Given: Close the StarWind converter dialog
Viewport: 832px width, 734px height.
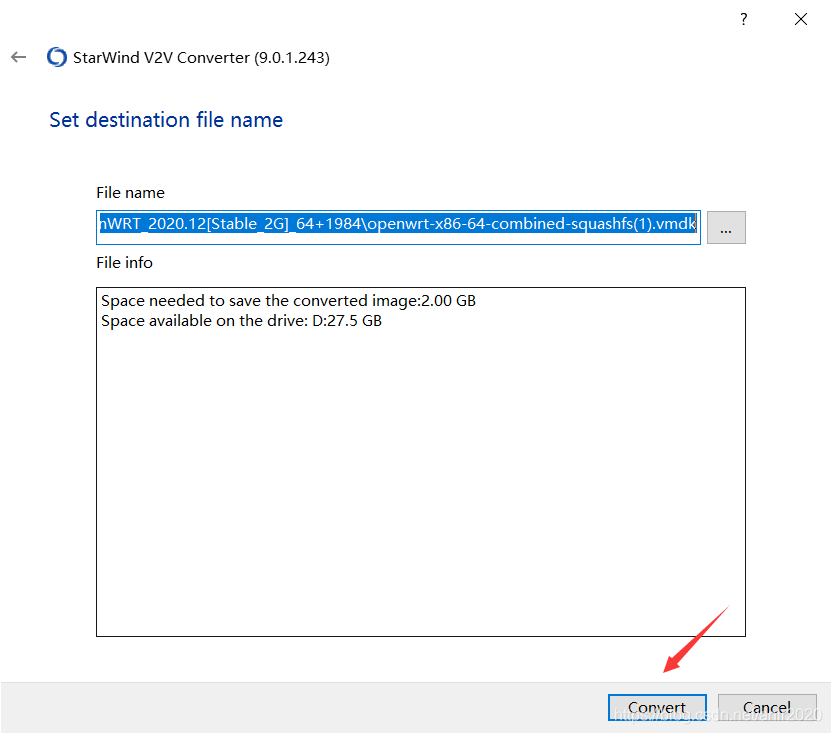Looking at the screenshot, I should click(801, 20).
